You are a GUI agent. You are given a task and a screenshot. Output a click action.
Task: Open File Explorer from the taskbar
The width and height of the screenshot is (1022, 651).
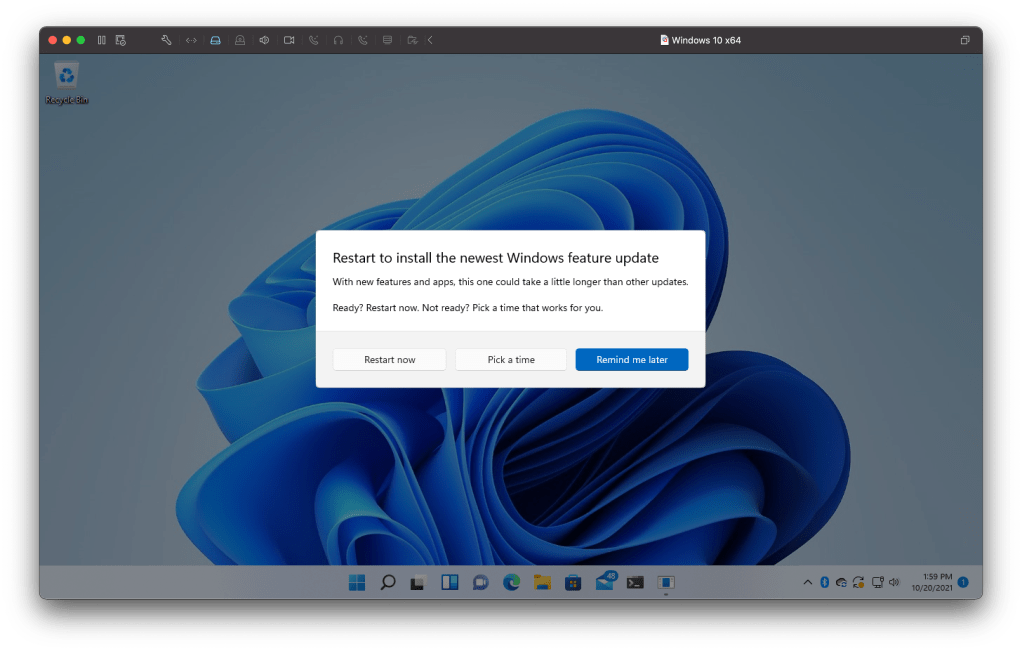coord(542,582)
